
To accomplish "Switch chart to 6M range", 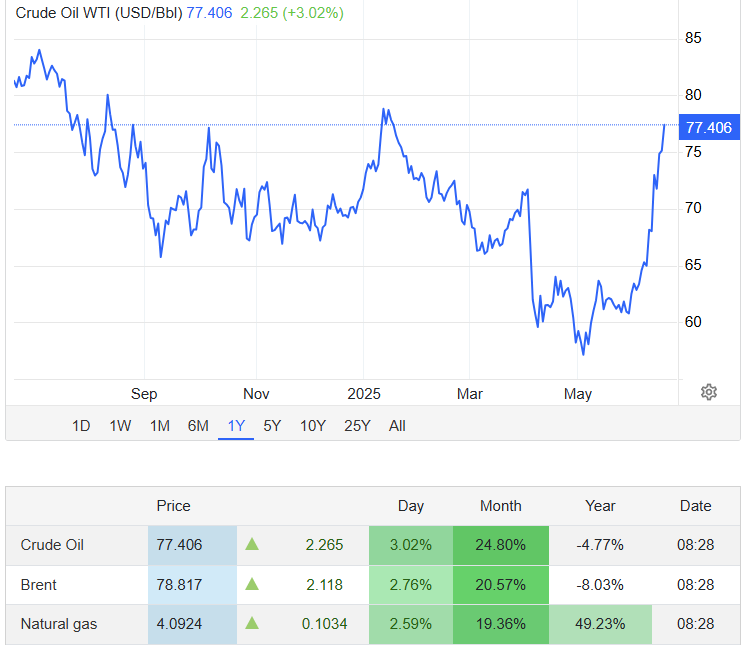I will pyautogui.click(x=198, y=426).
